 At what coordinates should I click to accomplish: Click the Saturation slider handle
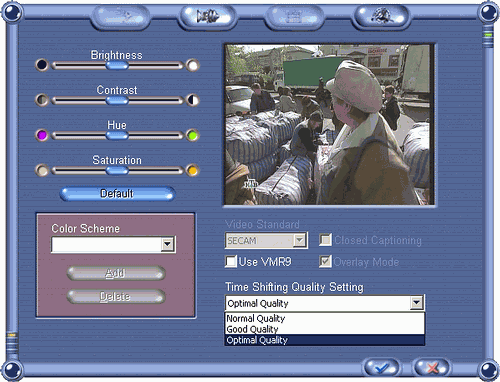click(x=117, y=171)
